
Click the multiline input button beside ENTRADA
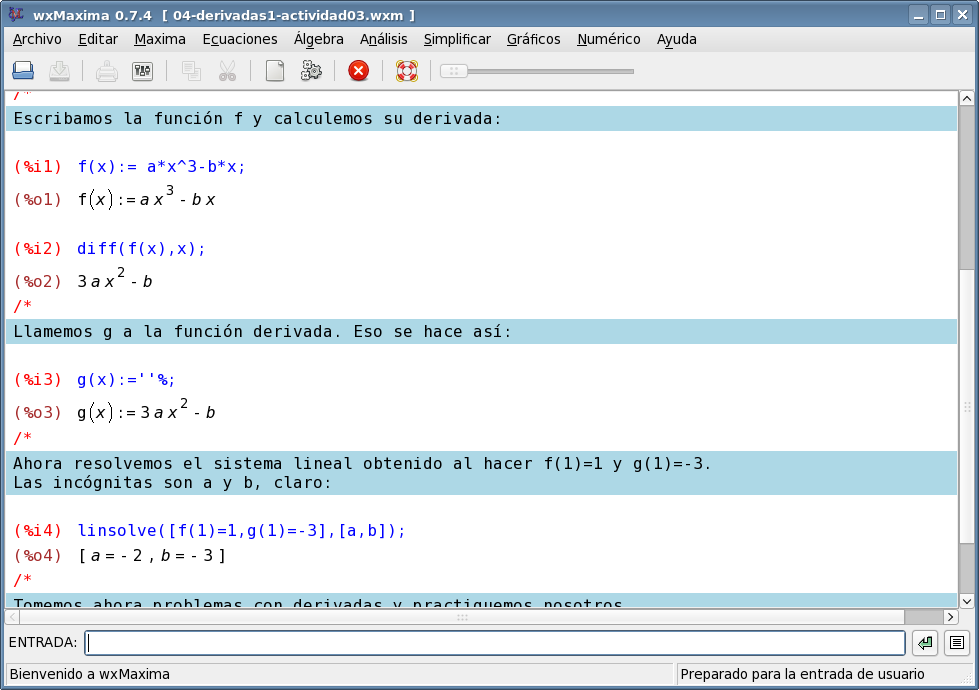coord(956,643)
